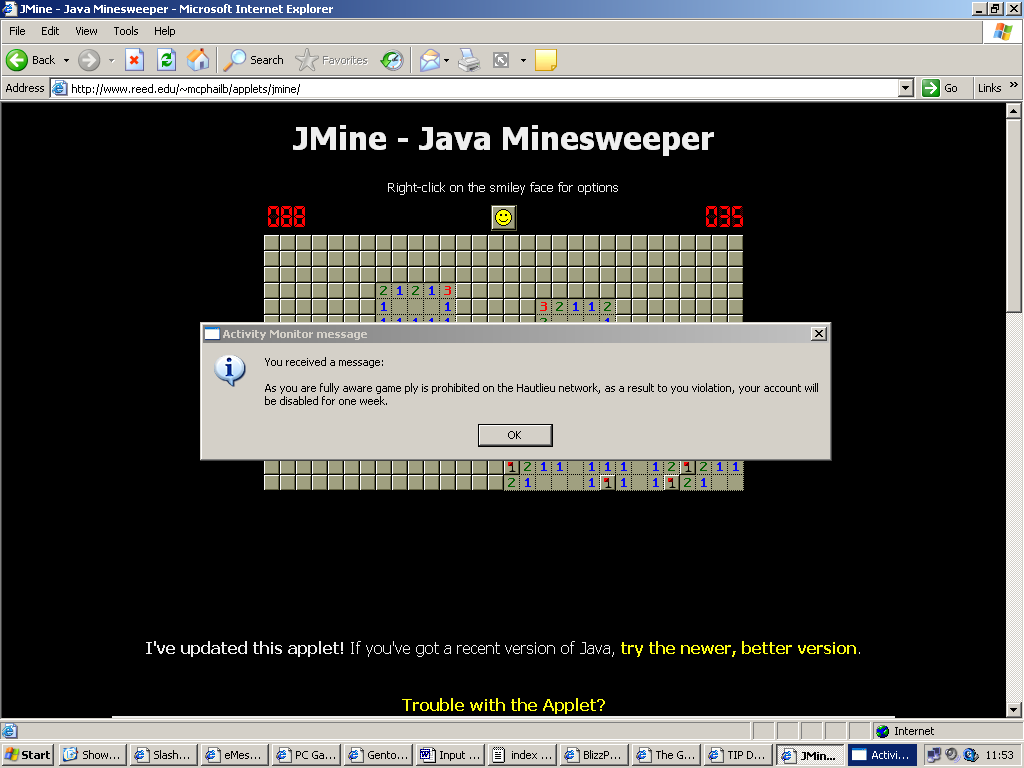This screenshot has width=1024, height=768.
Task: Follow 'try the newer, better version' link
Action: coord(739,648)
